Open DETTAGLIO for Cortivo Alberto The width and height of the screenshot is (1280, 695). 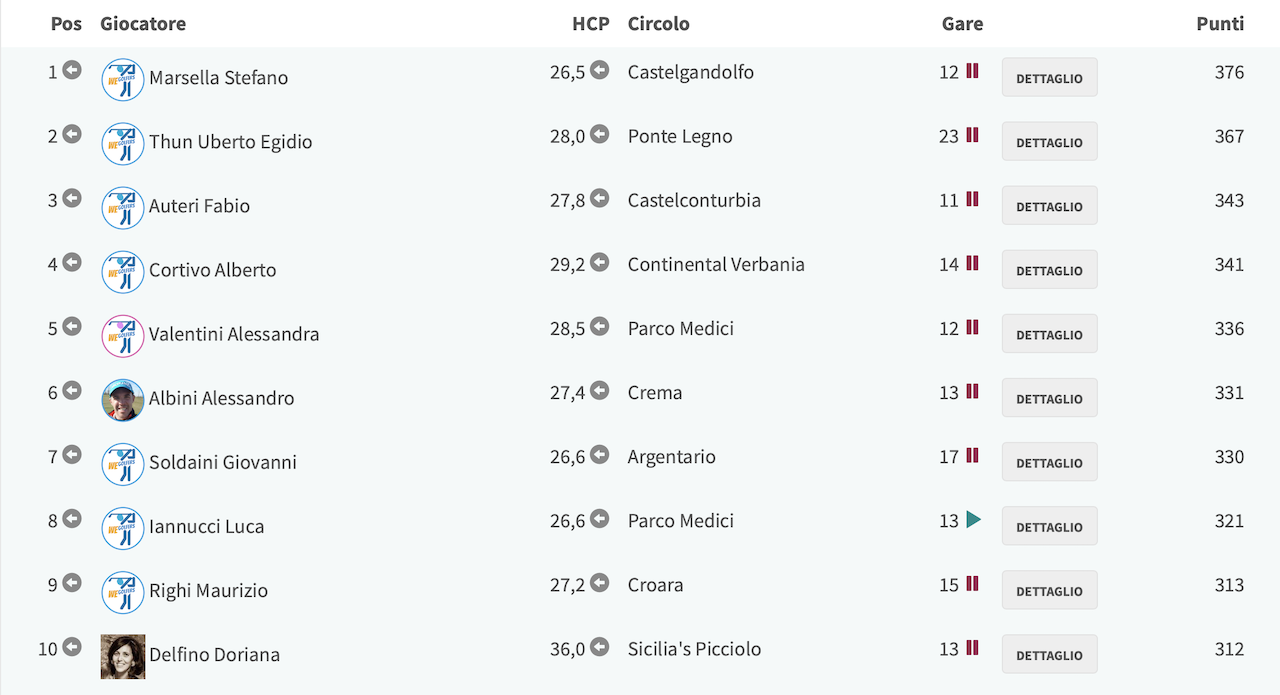(x=1049, y=270)
